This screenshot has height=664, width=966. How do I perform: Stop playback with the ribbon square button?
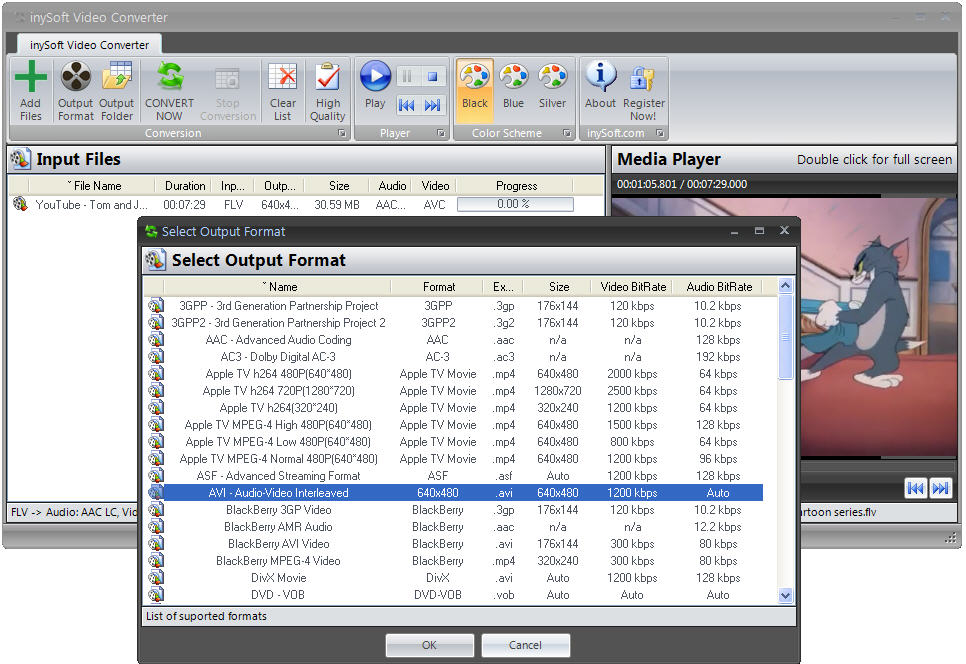tap(432, 76)
